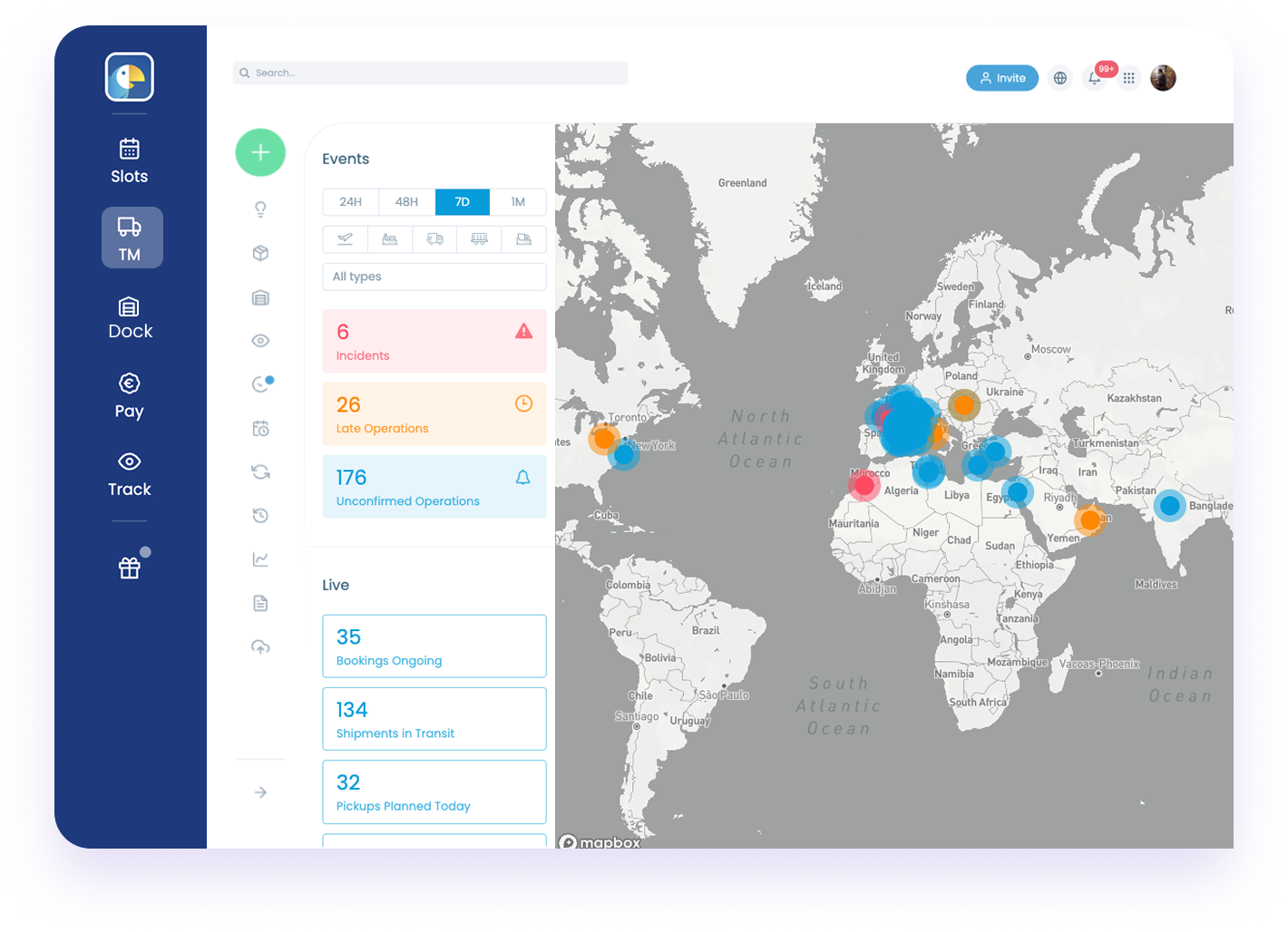
Task: Click the Invite button
Action: pyautogui.click(x=1002, y=78)
